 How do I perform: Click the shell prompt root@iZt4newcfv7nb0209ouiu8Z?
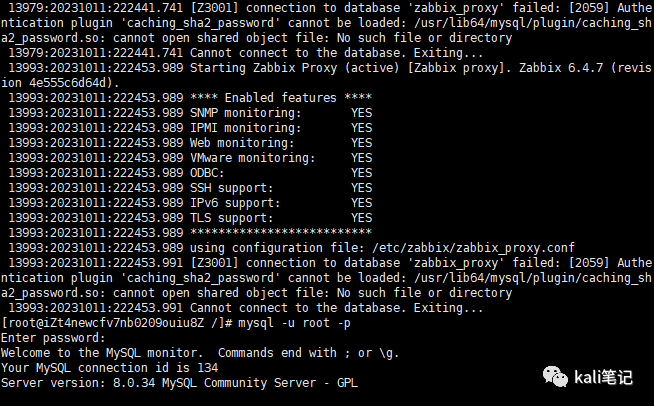(106, 323)
